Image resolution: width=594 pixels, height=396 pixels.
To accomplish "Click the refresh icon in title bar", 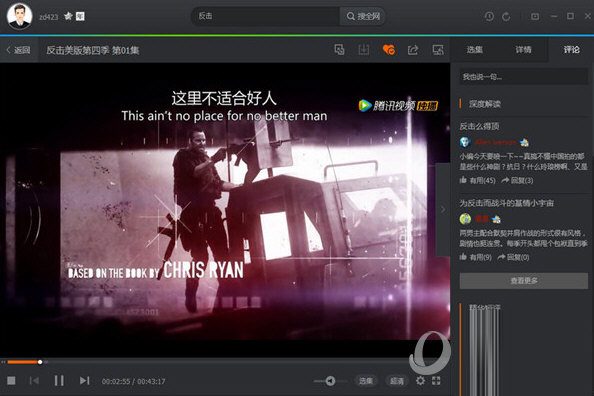I will [x=506, y=16].
